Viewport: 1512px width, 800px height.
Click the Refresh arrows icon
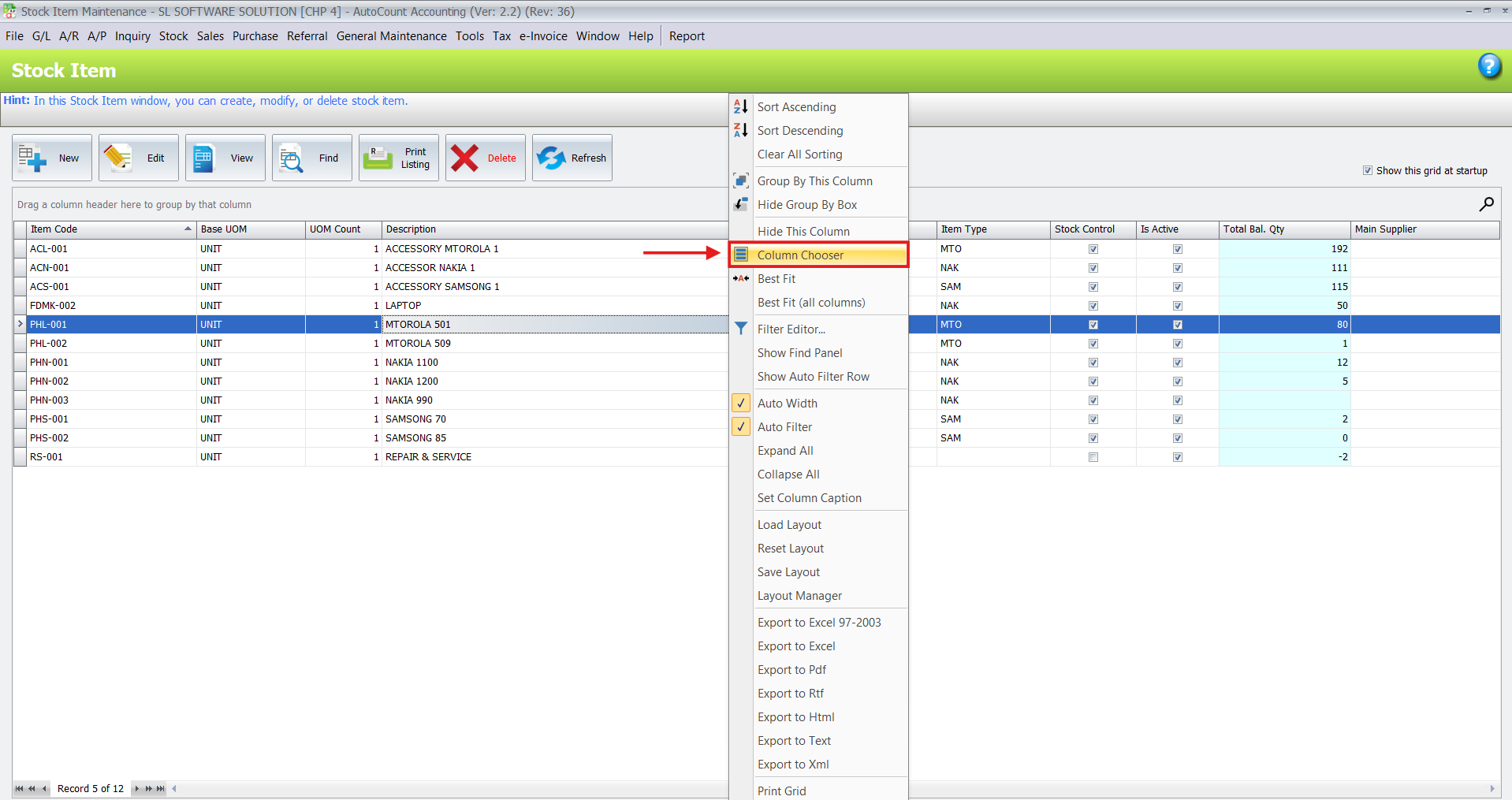(552, 158)
